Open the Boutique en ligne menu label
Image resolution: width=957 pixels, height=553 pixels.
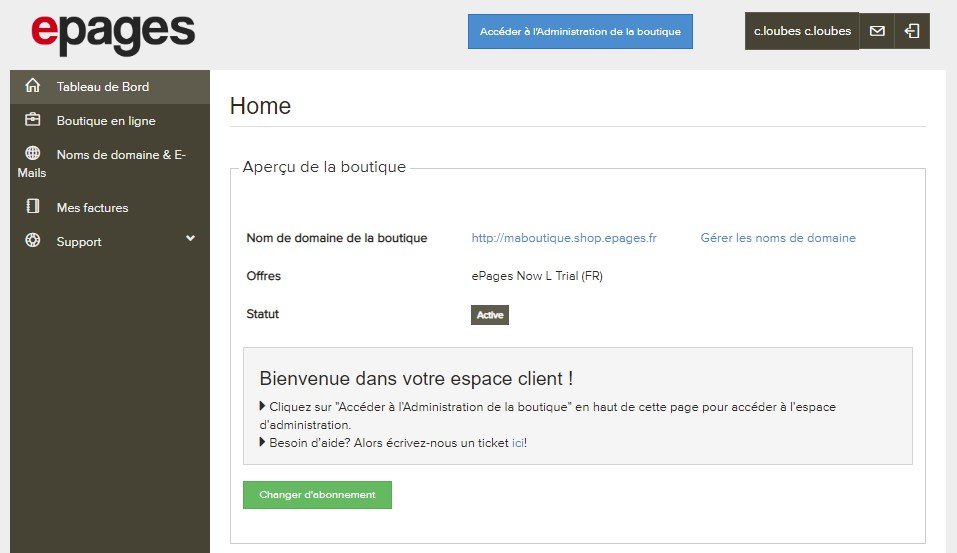[x=106, y=121]
